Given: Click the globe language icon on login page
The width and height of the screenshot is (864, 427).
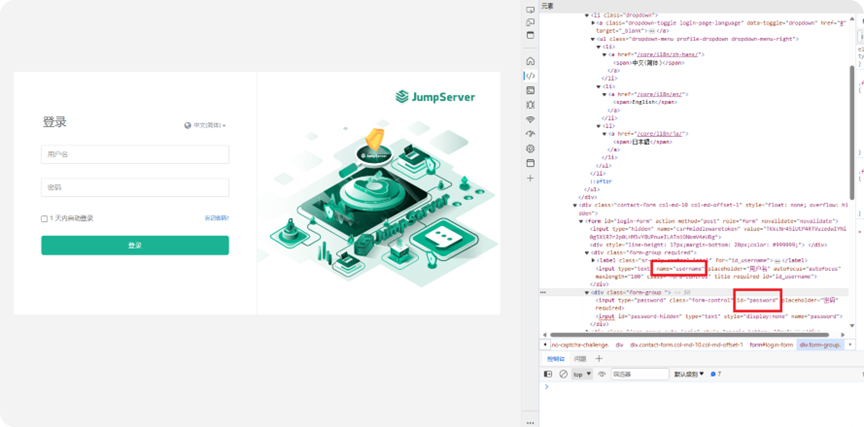Looking at the screenshot, I should (x=187, y=126).
